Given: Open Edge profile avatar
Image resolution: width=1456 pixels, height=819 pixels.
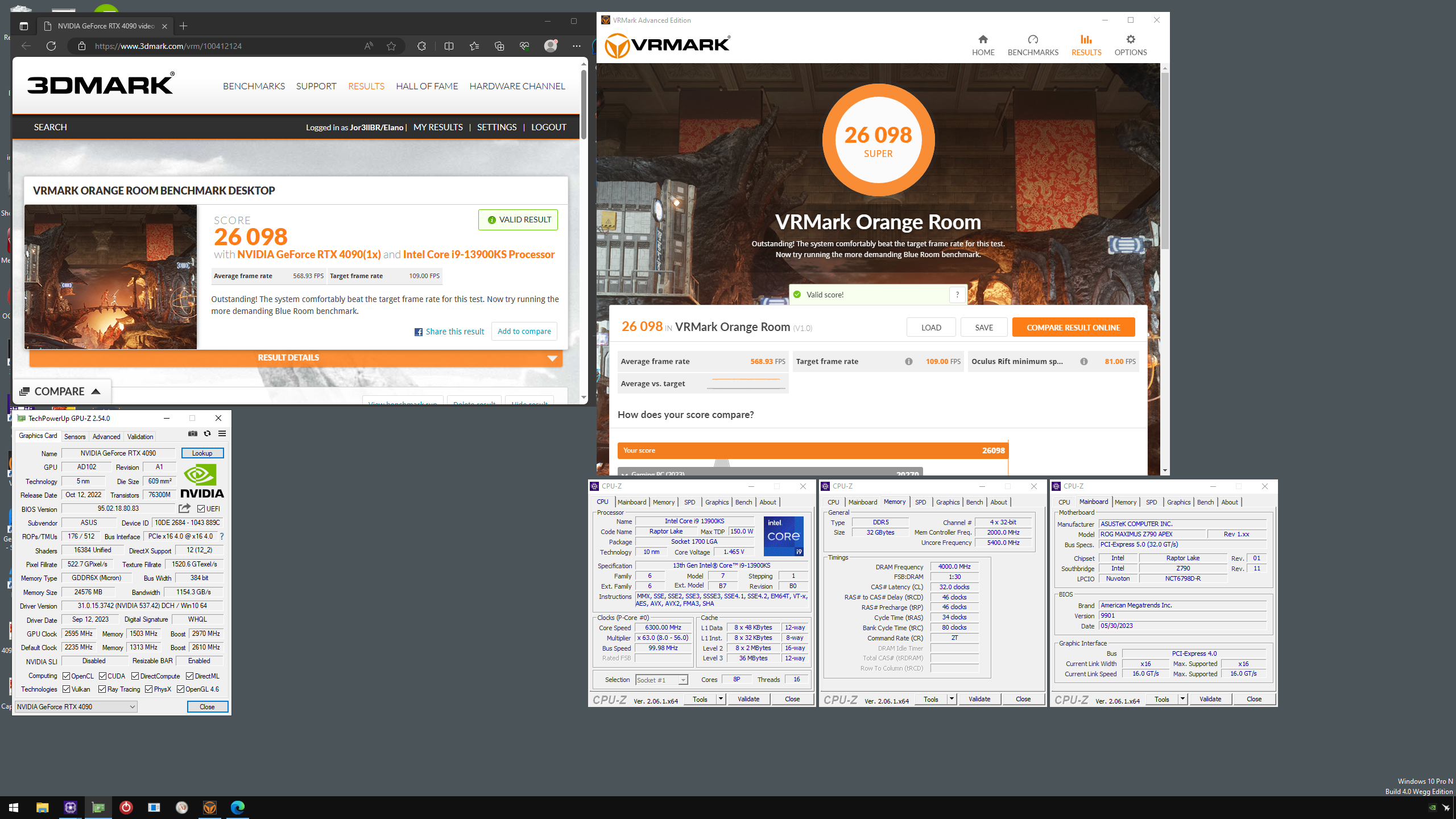Looking at the screenshot, I should [551, 46].
